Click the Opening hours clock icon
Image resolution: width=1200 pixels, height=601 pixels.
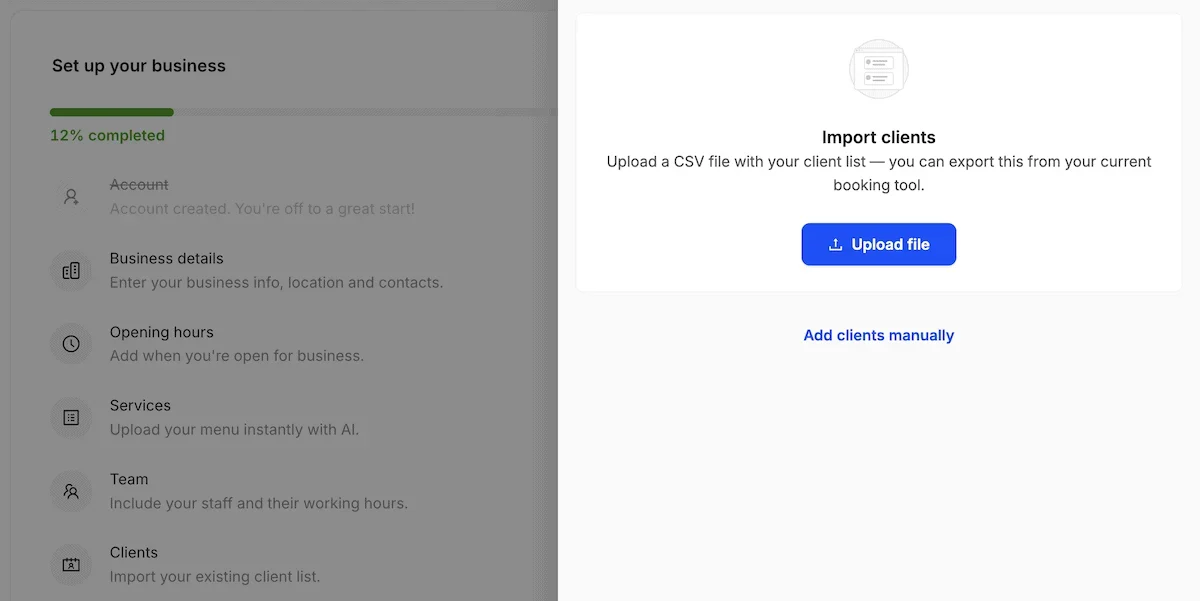coord(71,344)
